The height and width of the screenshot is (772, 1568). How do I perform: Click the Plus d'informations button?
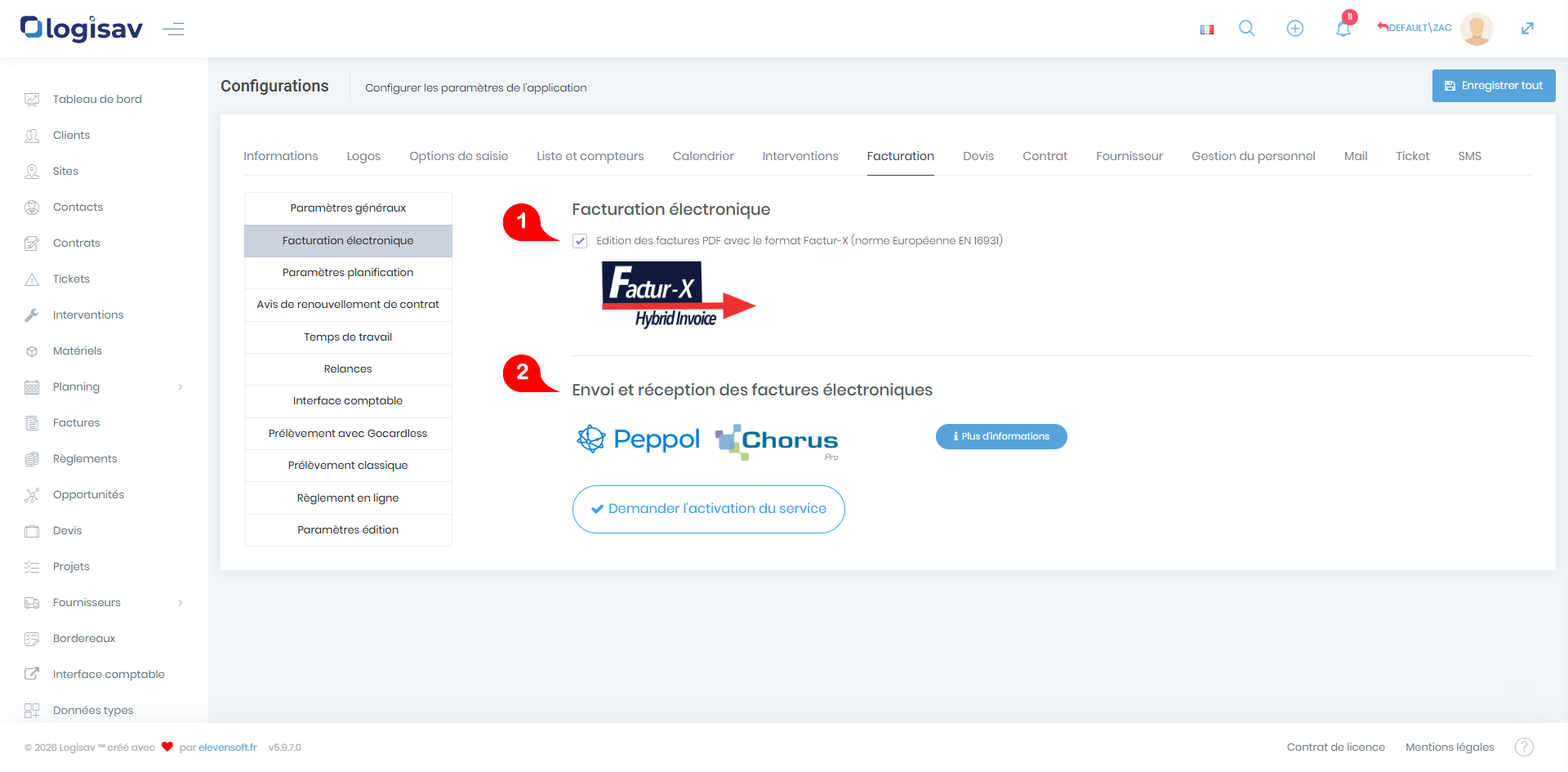tap(1000, 436)
